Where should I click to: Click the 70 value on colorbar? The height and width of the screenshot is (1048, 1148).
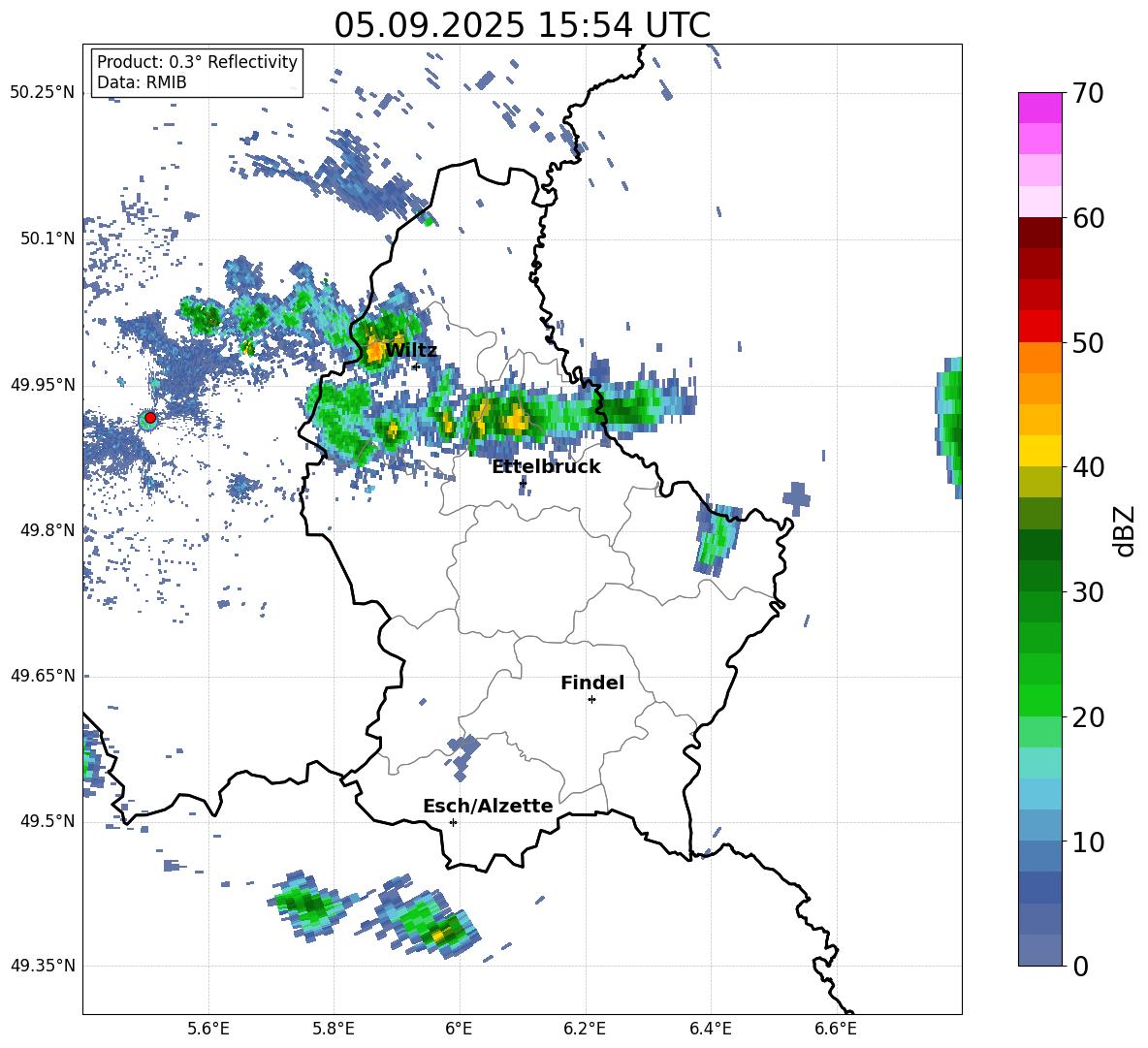(x=1087, y=93)
